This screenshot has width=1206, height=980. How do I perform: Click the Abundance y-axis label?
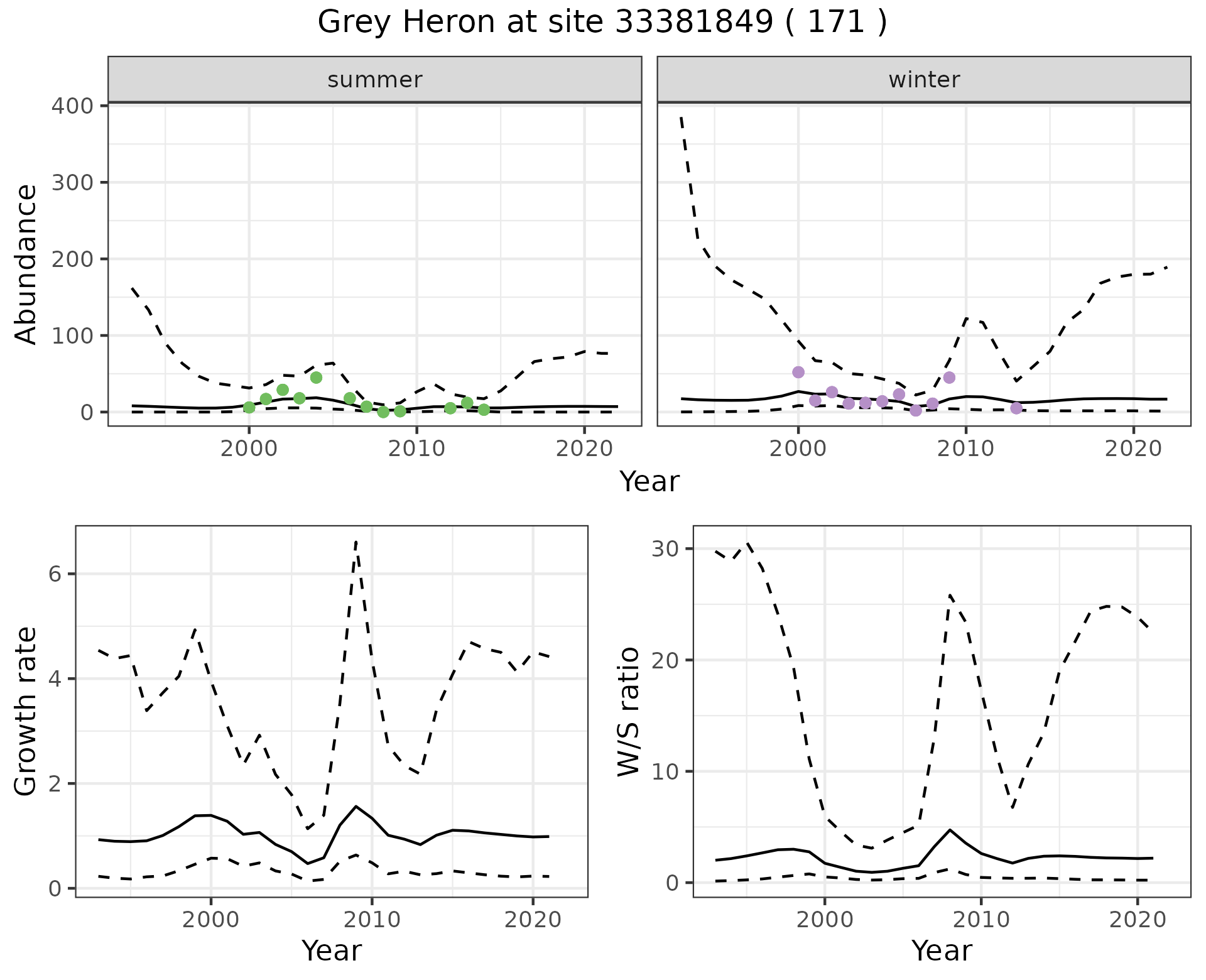click(x=25, y=264)
